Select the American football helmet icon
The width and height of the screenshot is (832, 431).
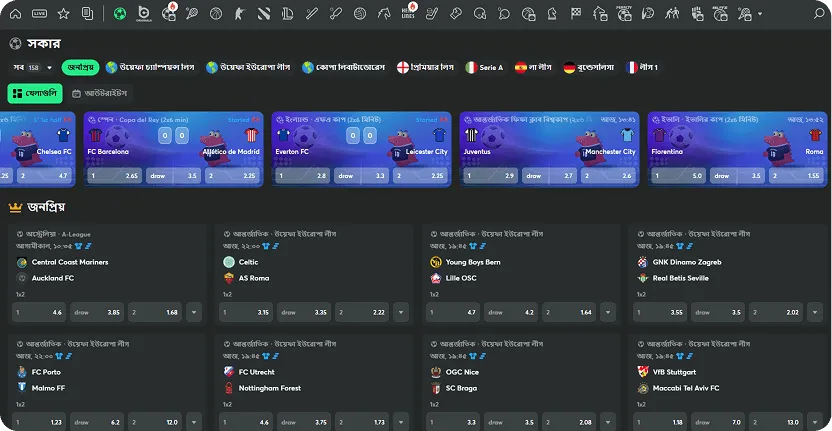tap(480, 14)
